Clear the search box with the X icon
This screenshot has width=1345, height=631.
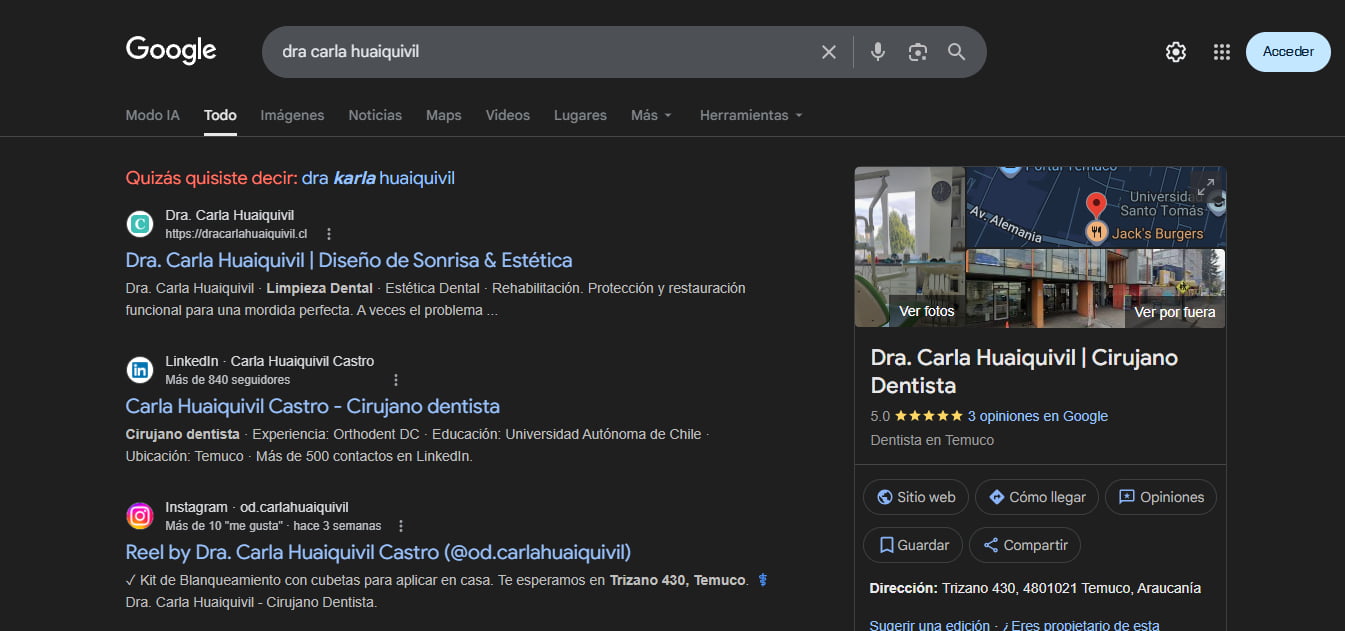(828, 52)
